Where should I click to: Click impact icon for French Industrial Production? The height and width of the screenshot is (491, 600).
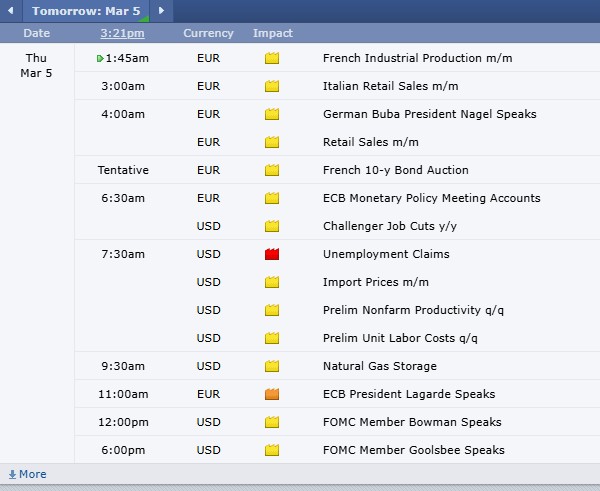coord(272,58)
